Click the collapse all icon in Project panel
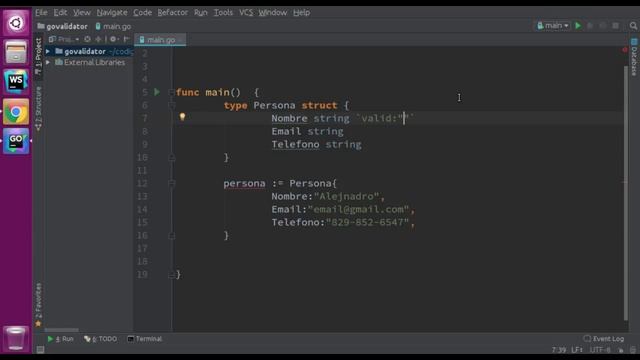 (x=98, y=39)
